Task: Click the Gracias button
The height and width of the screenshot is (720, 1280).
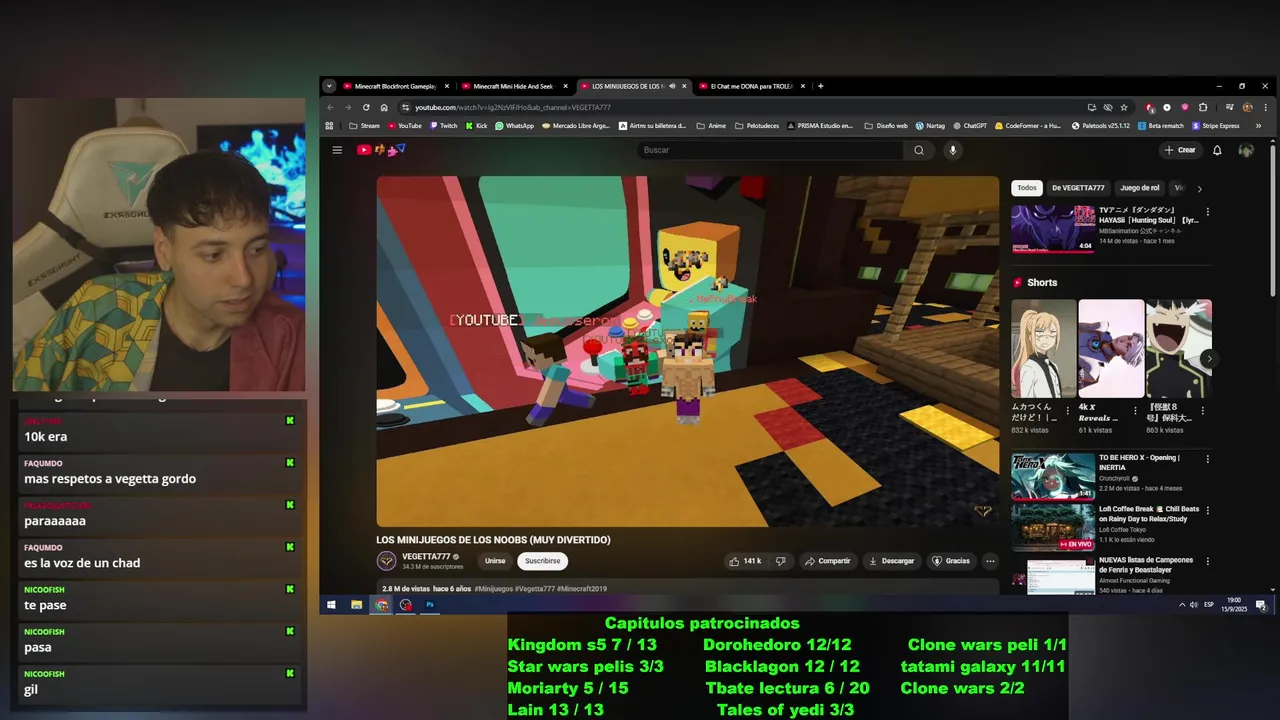Action: (x=951, y=561)
